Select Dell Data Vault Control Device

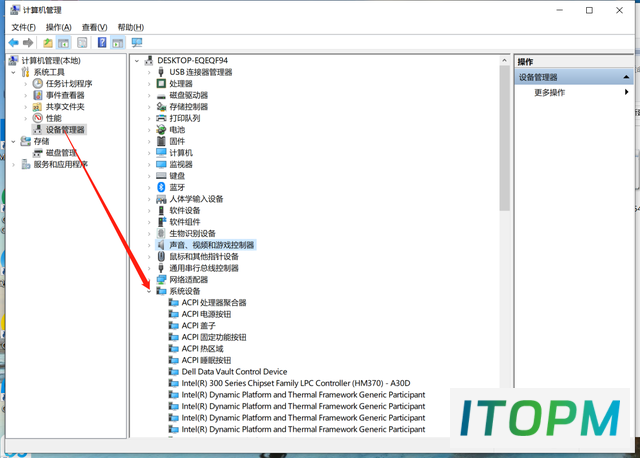(234, 371)
